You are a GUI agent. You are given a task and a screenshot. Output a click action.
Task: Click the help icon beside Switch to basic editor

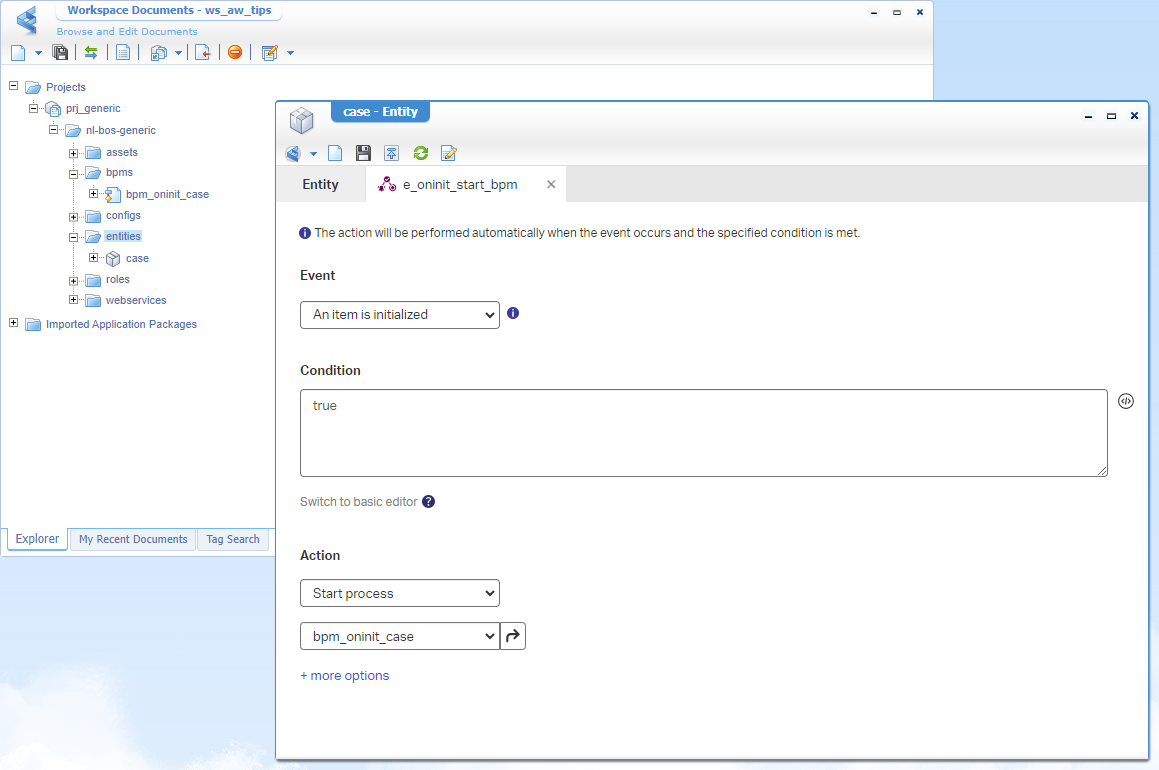click(428, 502)
